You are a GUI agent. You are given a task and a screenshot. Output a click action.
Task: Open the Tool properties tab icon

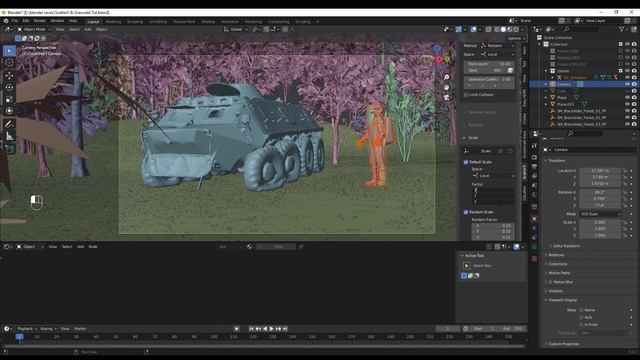pos(534,146)
